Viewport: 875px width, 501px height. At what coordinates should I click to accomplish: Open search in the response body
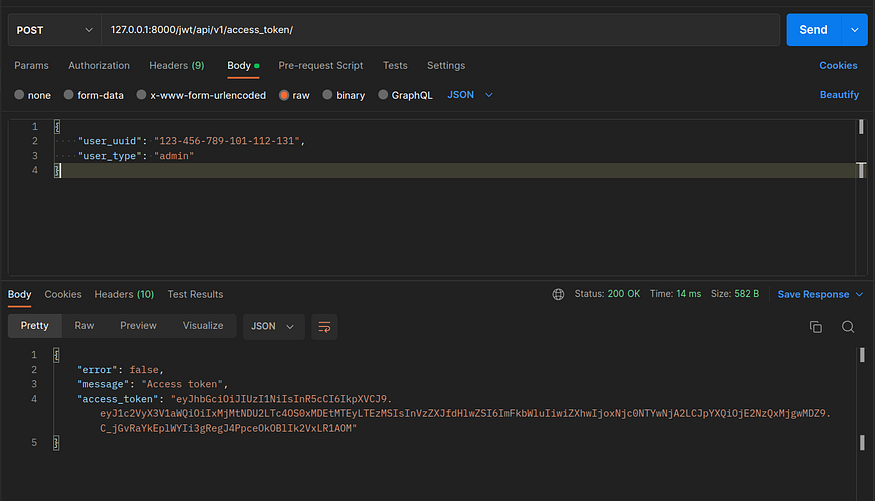pos(848,327)
